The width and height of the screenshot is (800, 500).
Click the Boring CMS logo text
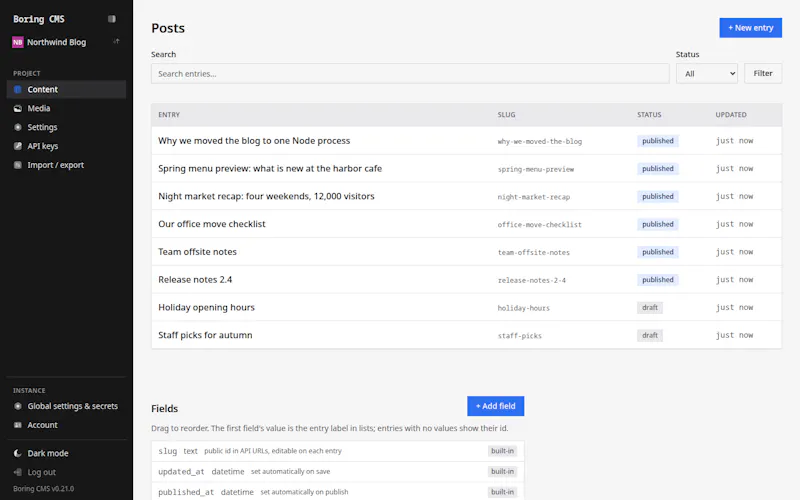click(x=39, y=19)
